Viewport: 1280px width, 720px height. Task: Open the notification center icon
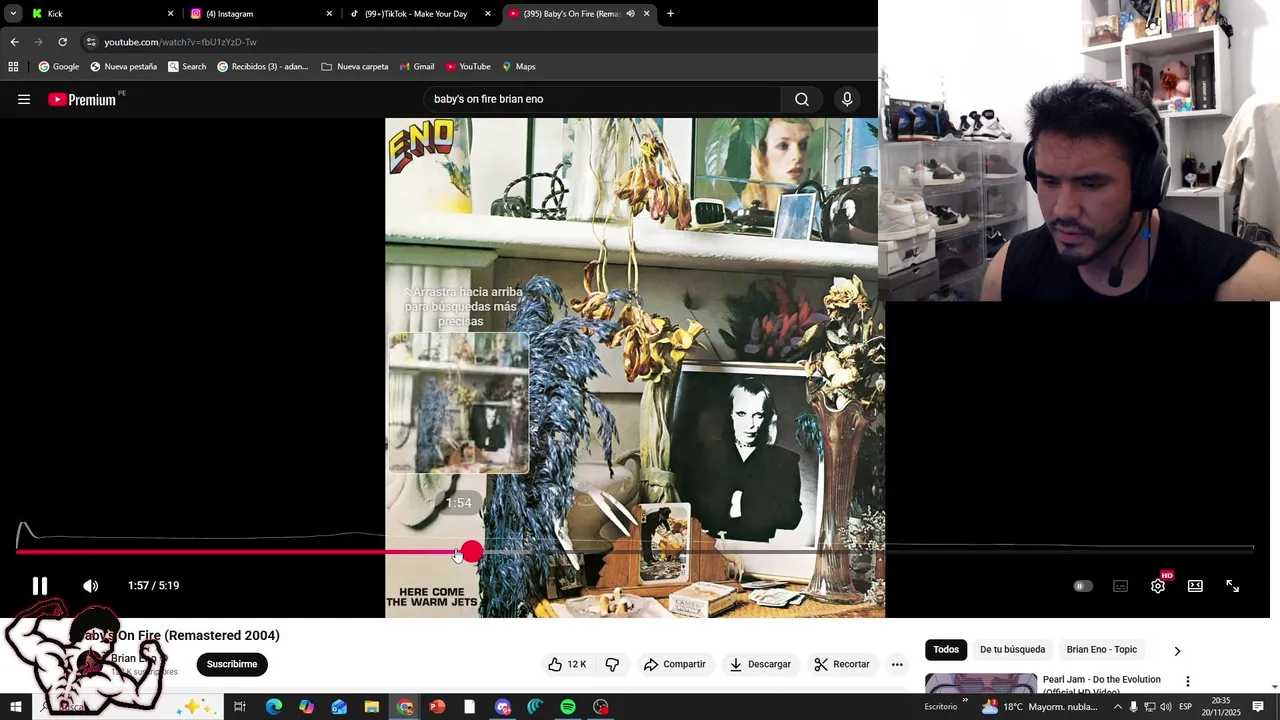click(x=1258, y=707)
